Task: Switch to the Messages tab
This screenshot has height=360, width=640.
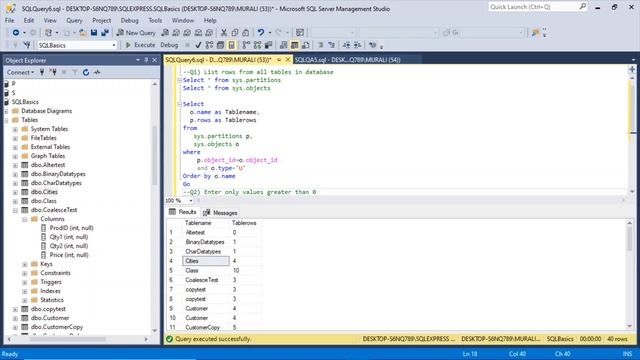Action: pos(220,213)
